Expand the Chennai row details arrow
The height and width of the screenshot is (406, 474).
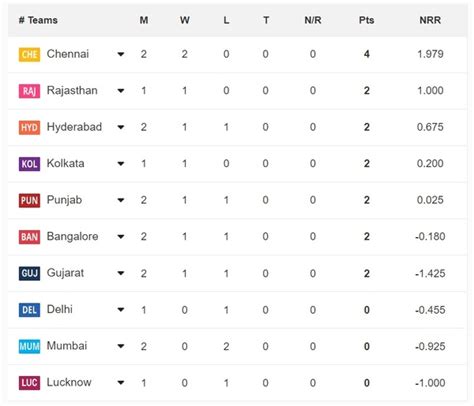coord(121,54)
